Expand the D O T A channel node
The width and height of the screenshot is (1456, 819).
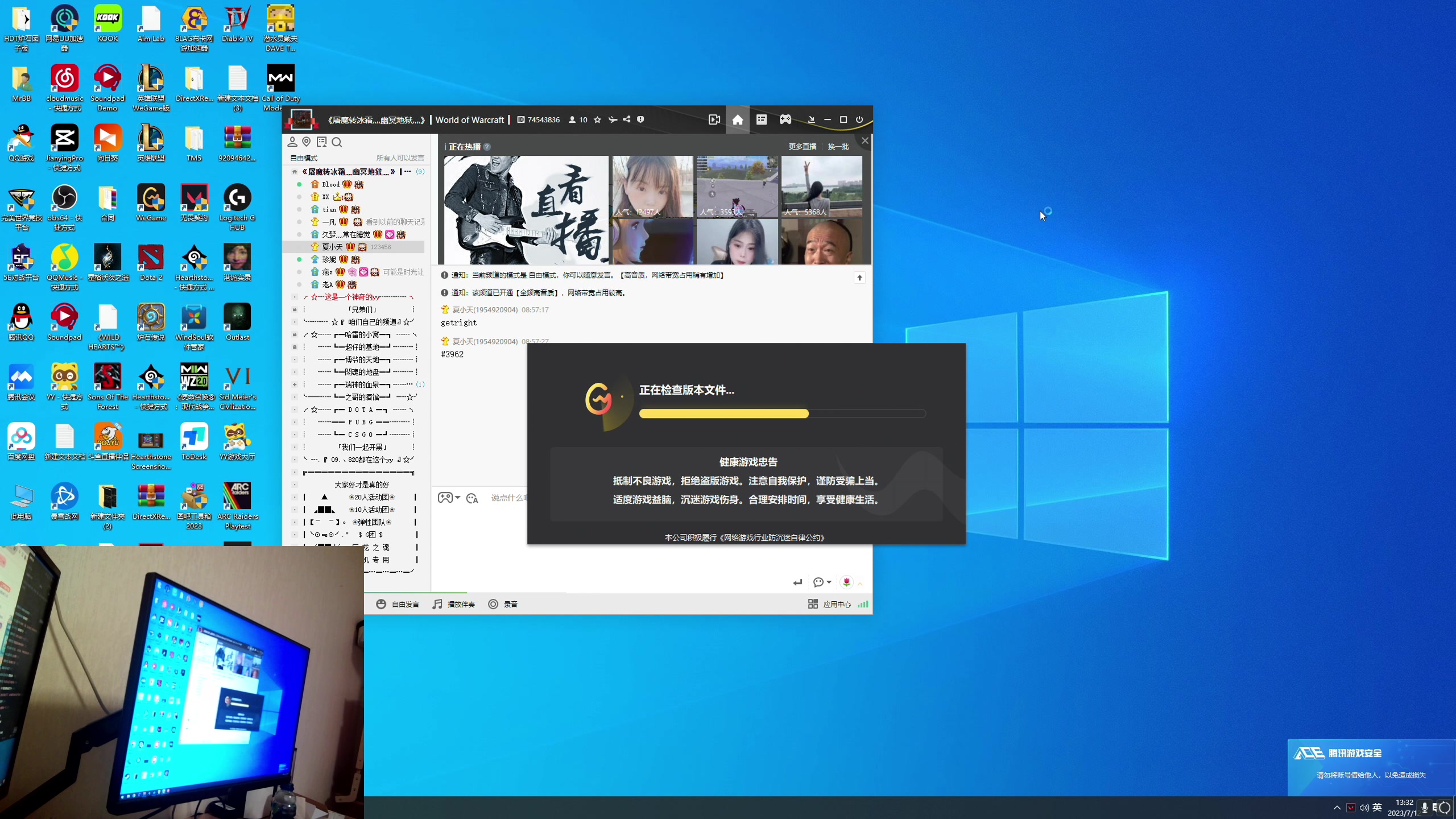tap(295, 409)
